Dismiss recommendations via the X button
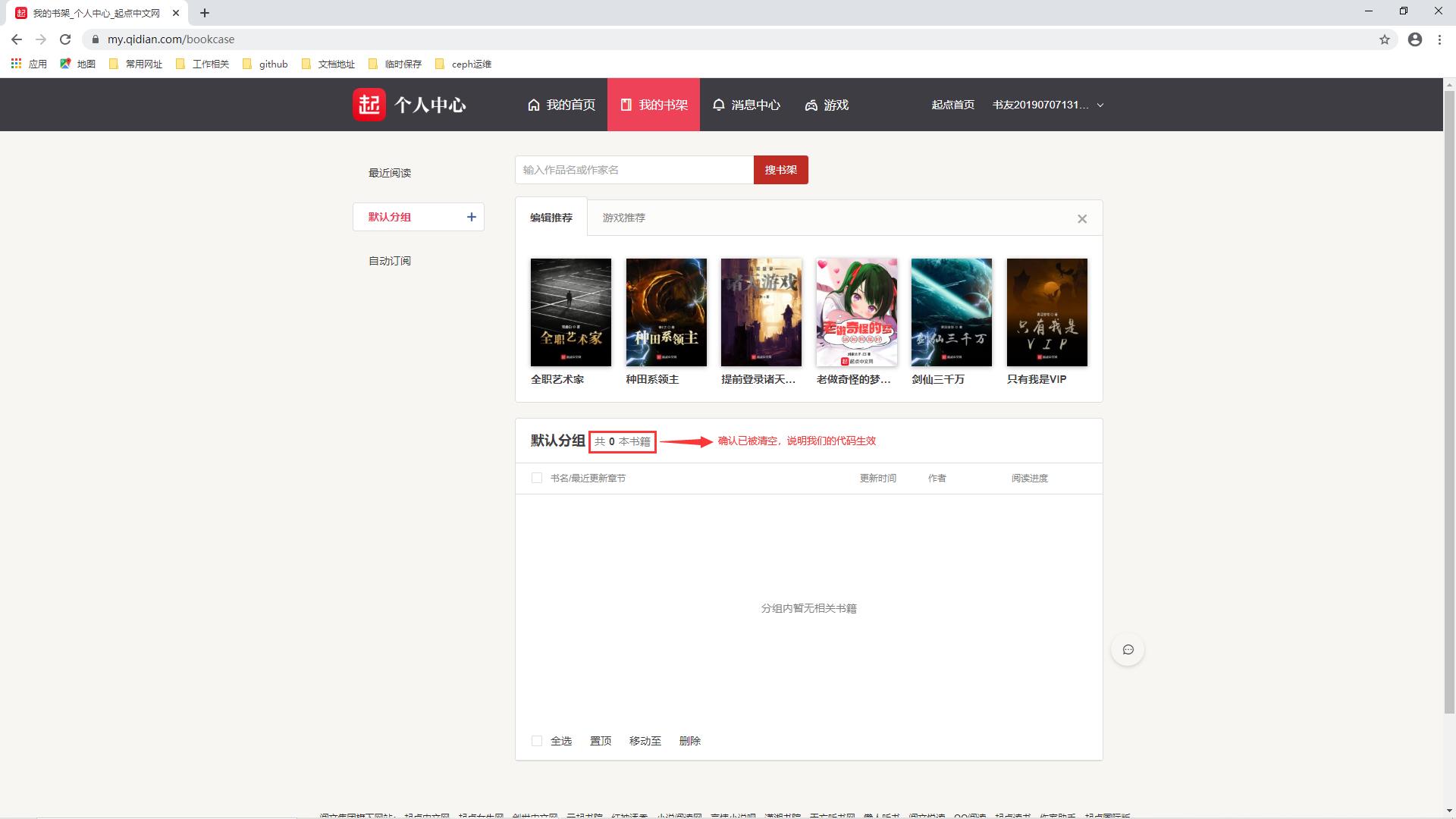 (x=1082, y=218)
